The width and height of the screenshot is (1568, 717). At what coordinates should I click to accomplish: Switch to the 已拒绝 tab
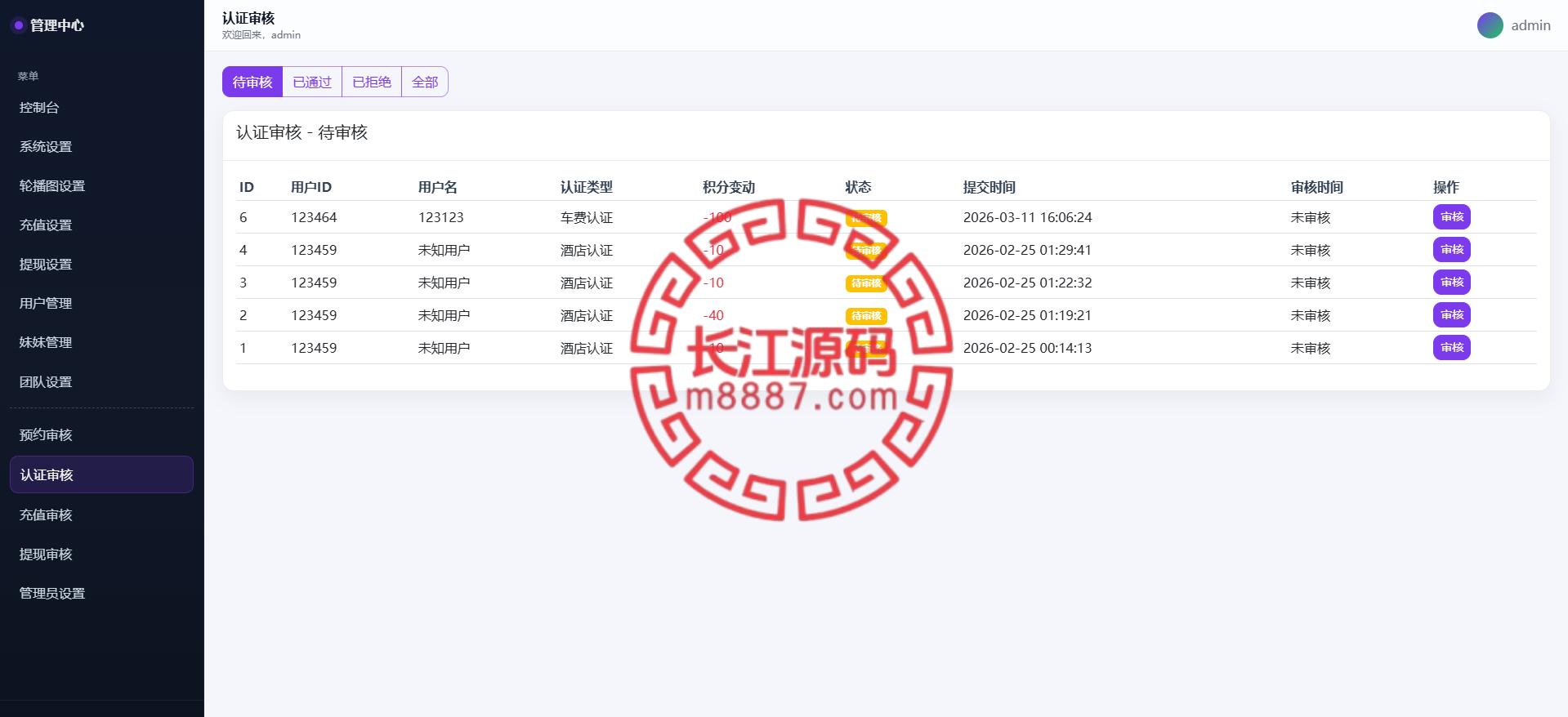point(372,82)
